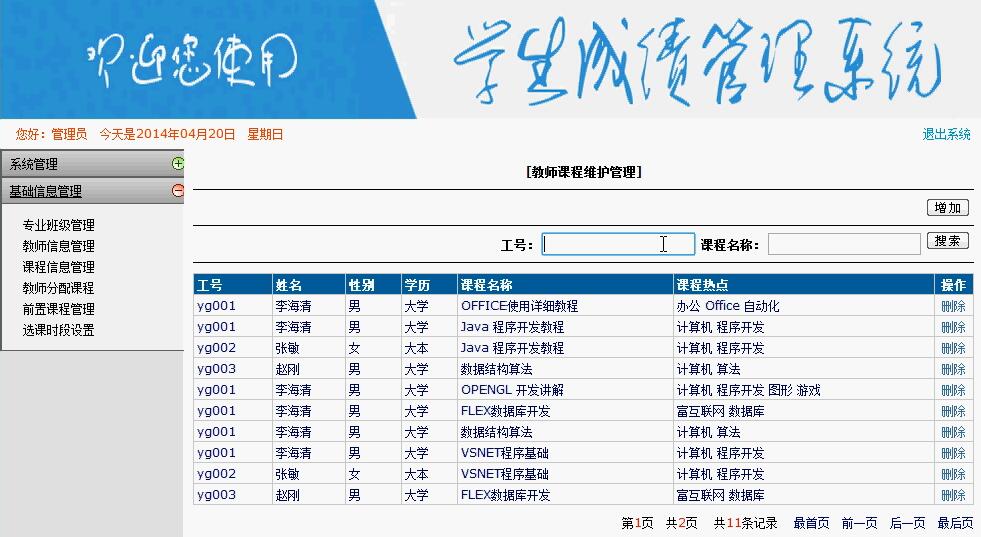Open 专业班级管理 in the sidebar
981x537 pixels.
coord(59,225)
